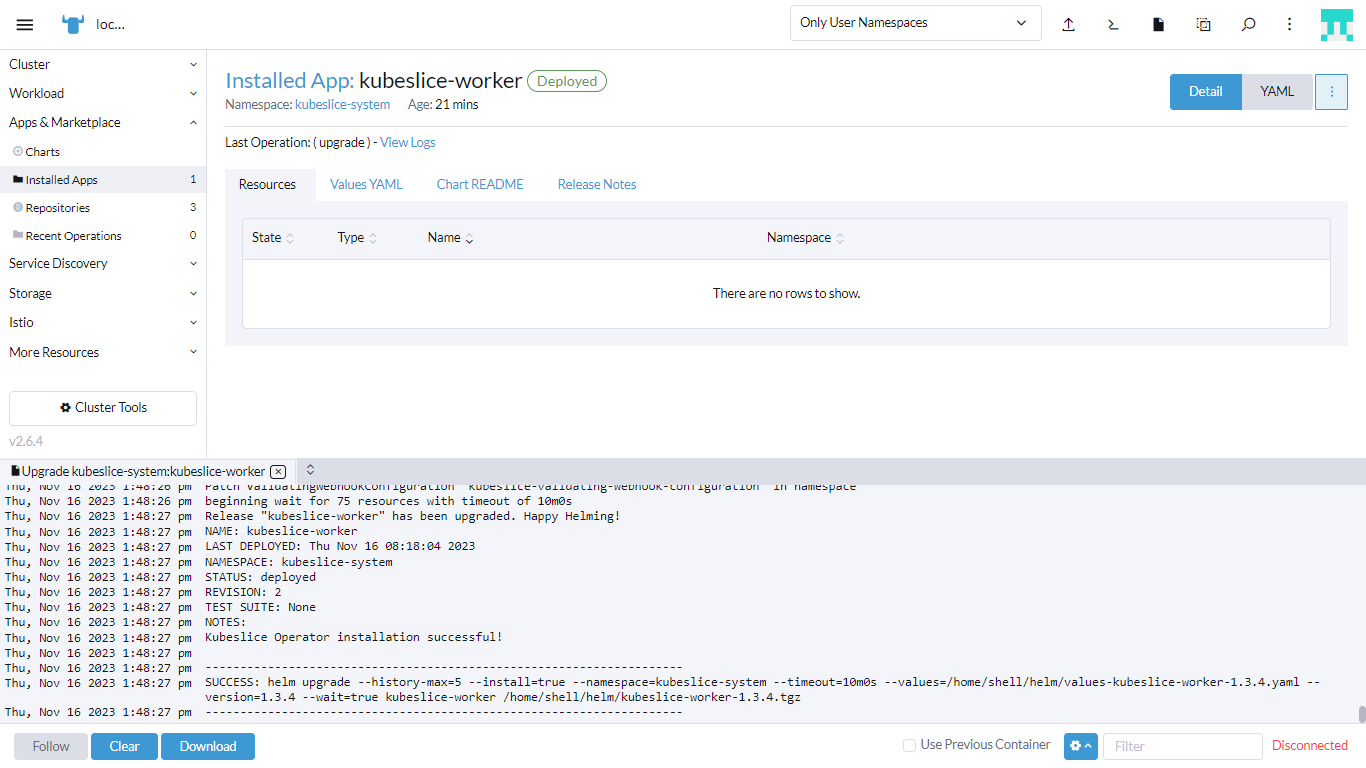The width and height of the screenshot is (1366, 768).
Task: Click the Detail view button
Action: pyautogui.click(x=1206, y=91)
